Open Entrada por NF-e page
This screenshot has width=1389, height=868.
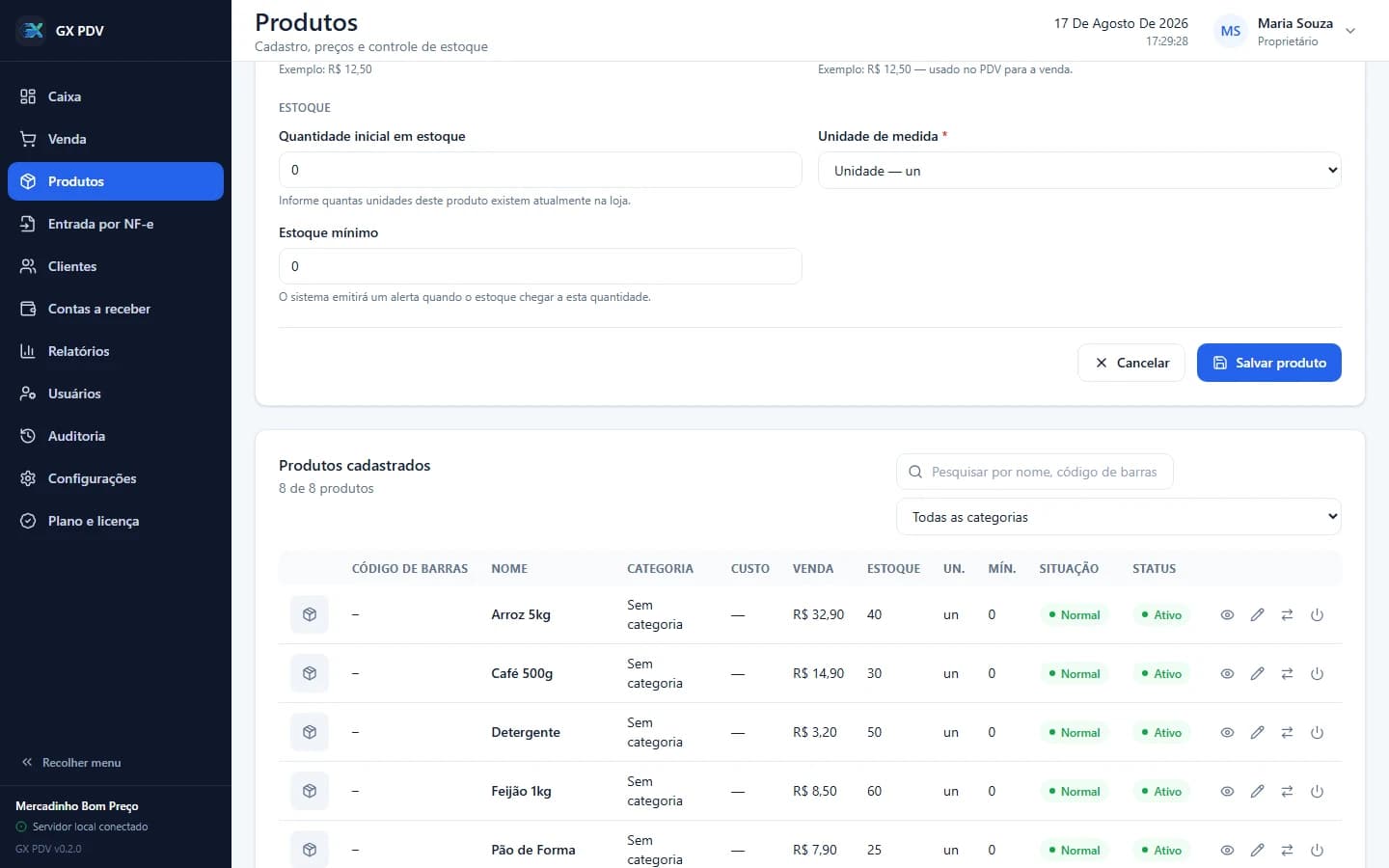[x=116, y=224]
